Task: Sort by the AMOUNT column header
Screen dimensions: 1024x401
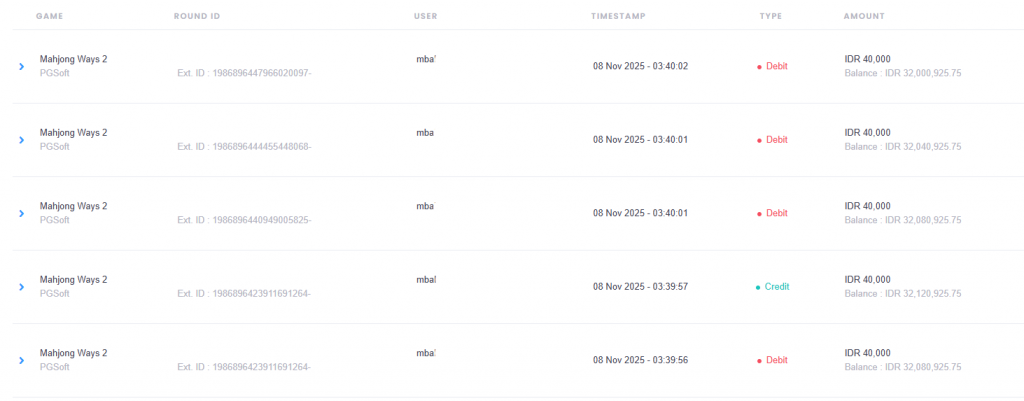Action: click(x=864, y=16)
